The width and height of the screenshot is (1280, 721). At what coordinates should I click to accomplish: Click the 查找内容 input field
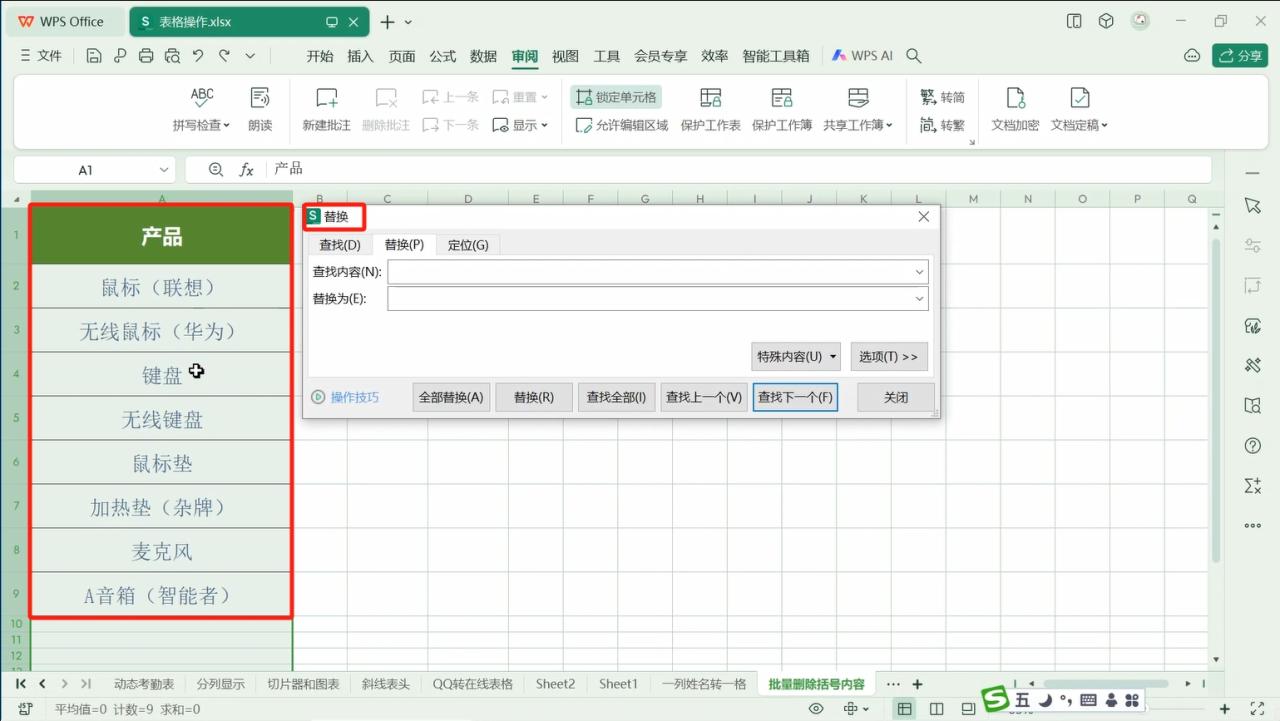[x=658, y=272]
